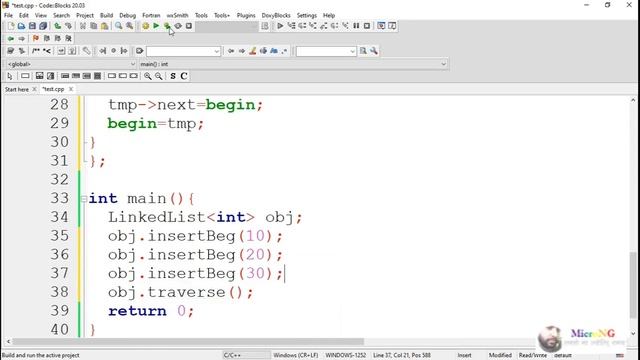Redo the last edit from the toolbar
The height and width of the screenshot is (360, 640).
pos(68,26)
